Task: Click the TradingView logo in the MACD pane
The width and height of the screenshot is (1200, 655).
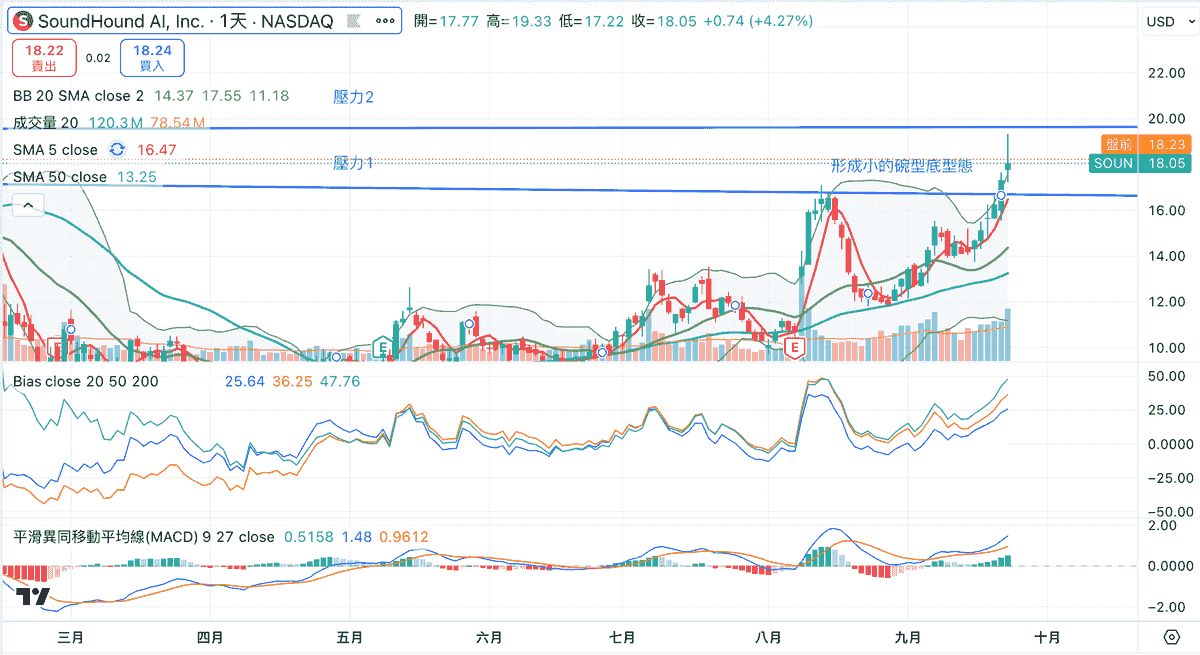Action: (33, 597)
